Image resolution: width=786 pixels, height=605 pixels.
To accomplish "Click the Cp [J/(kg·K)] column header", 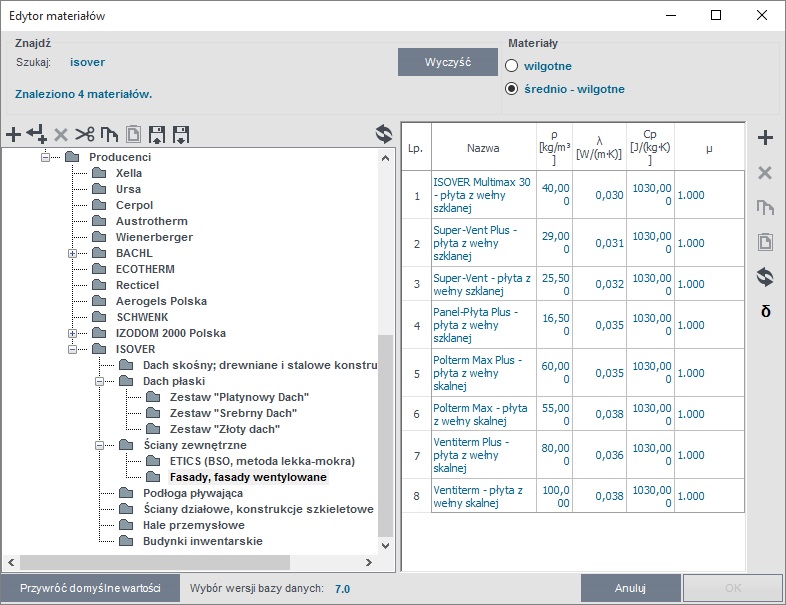I will click(x=650, y=147).
